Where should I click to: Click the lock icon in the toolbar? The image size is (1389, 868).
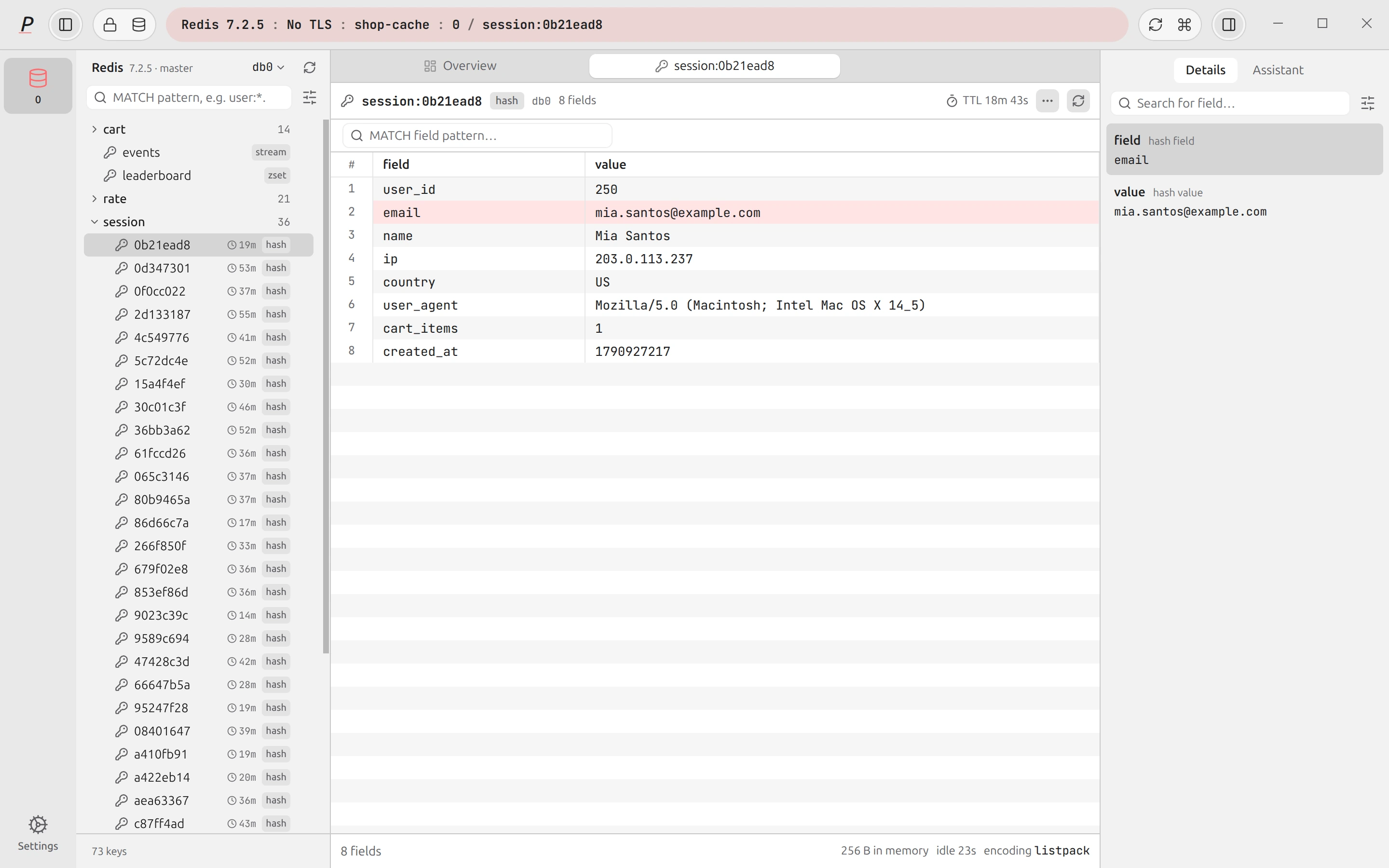(110, 25)
